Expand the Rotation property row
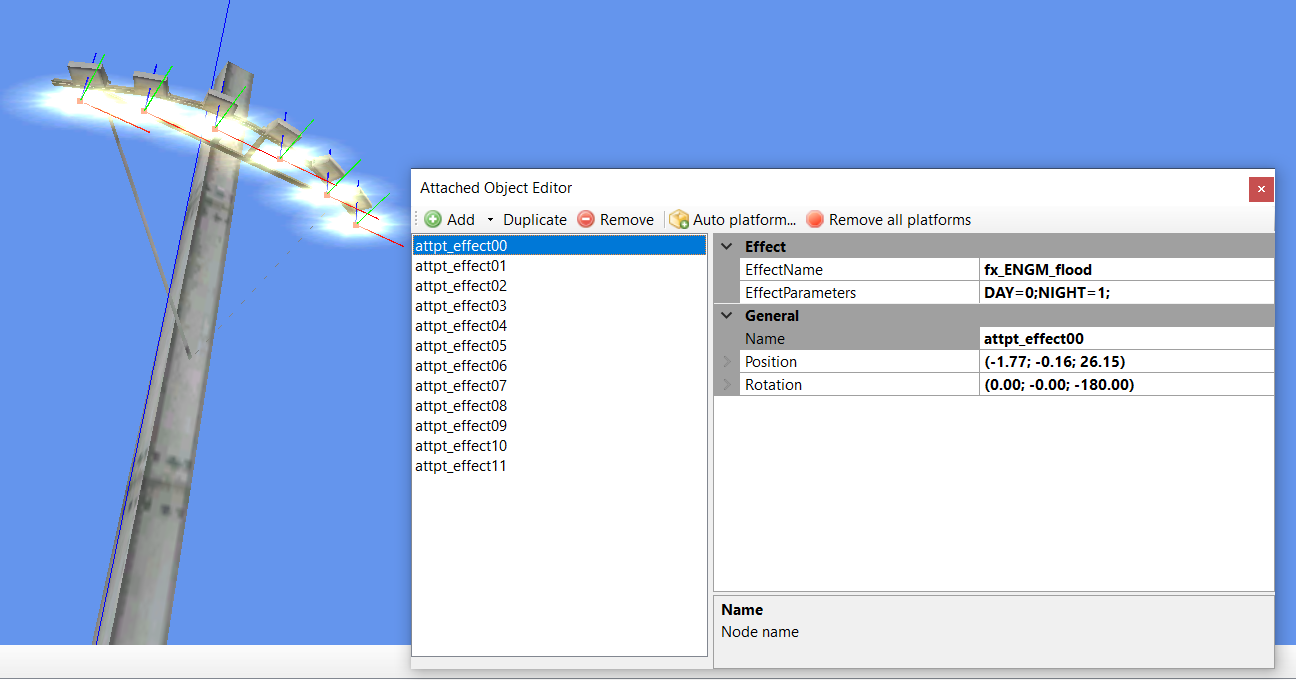The image size is (1296, 680). [727, 385]
